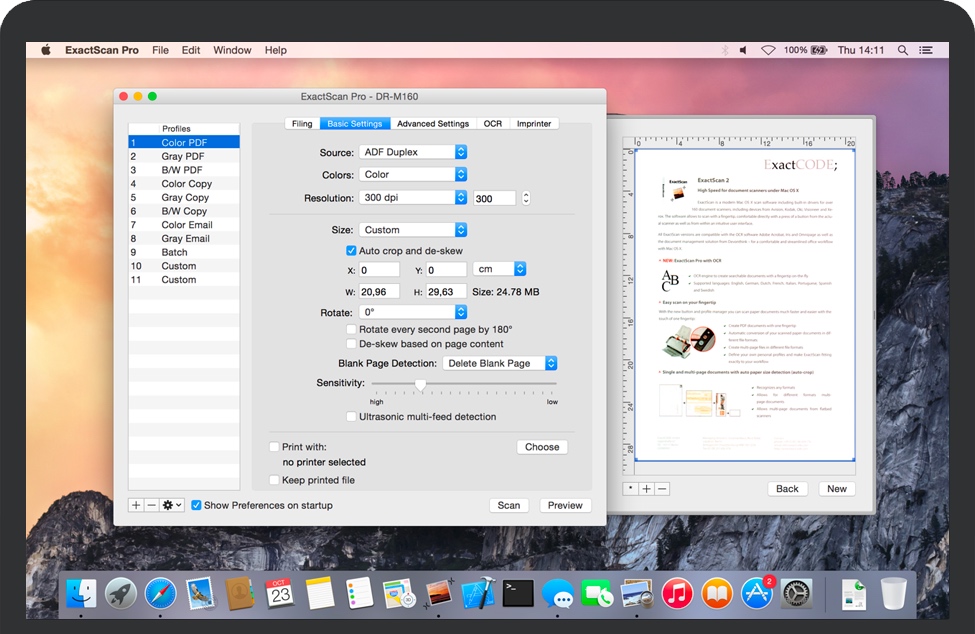Open the Source dropdown showing ADF Duplex

tap(412, 152)
